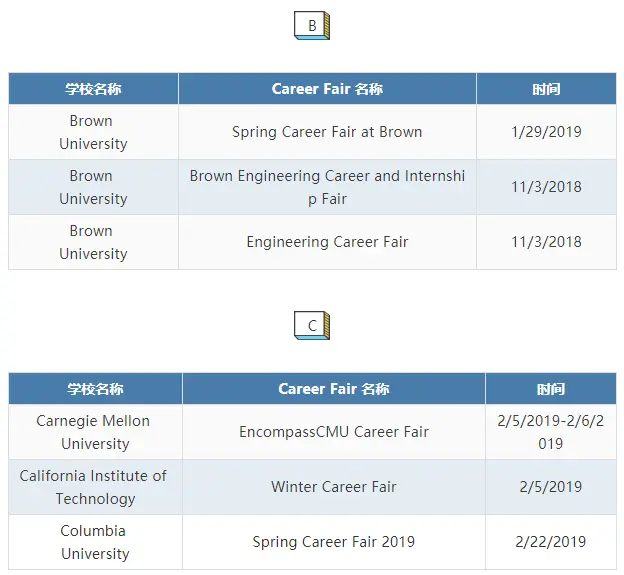Click the California Institute of Technology cell
The width and height of the screenshot is (624, 575).
[96, 487]
